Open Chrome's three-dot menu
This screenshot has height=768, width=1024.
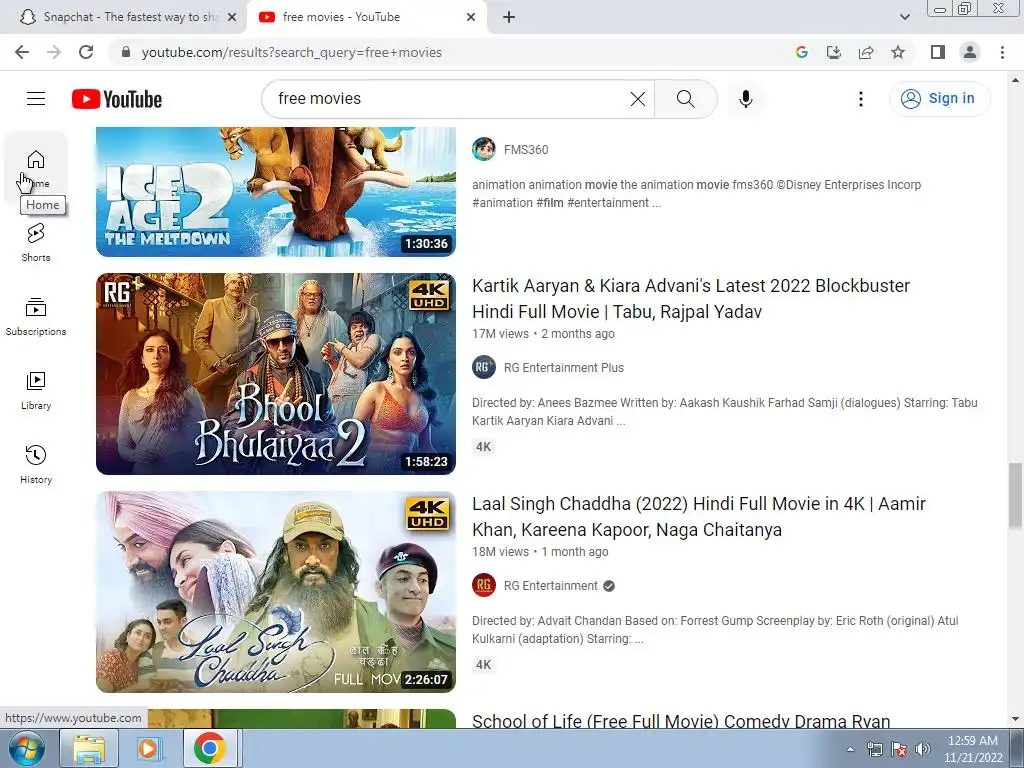1002,52
